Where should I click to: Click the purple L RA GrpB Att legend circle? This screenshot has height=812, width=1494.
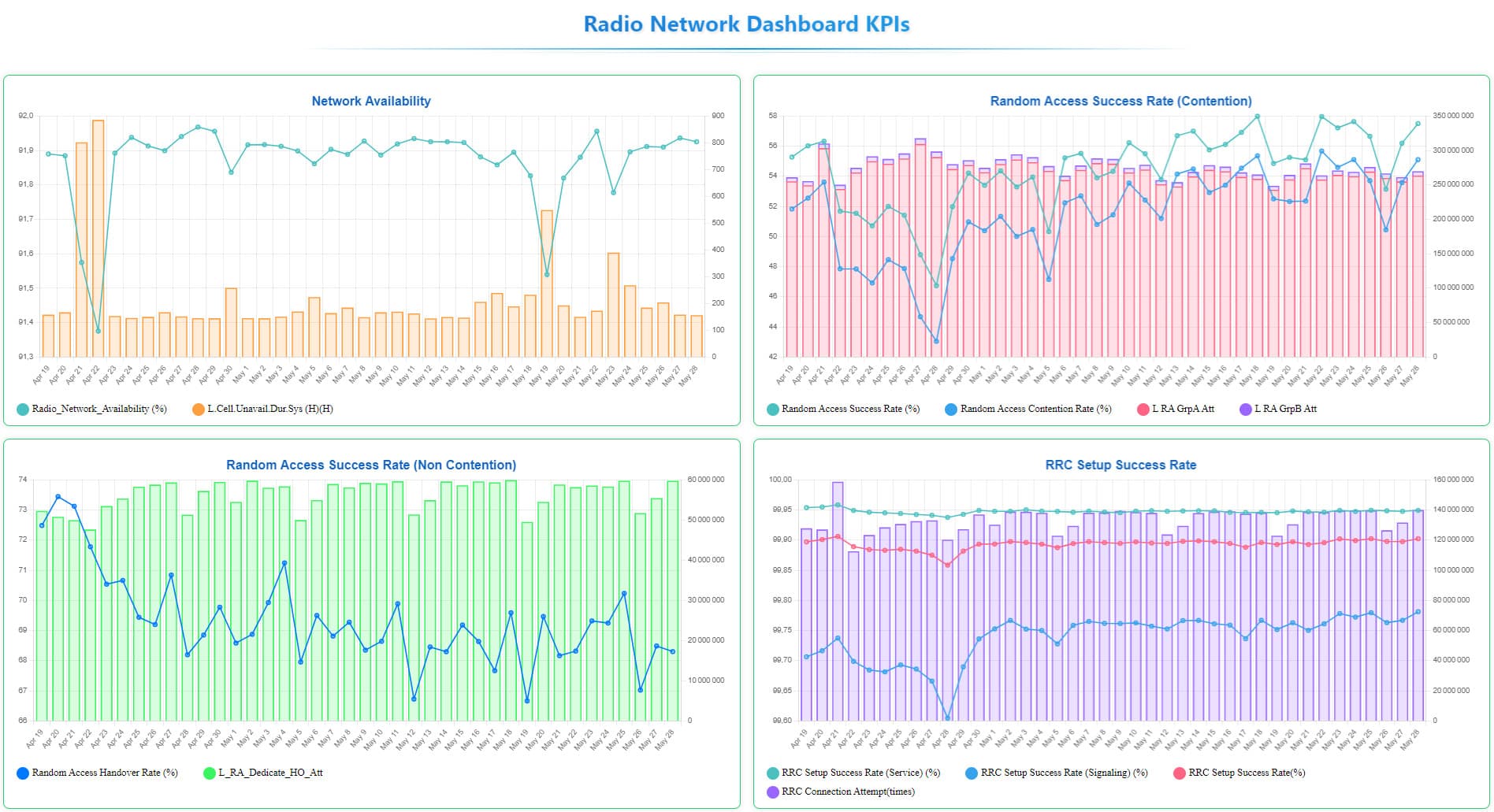(1245, 410)
